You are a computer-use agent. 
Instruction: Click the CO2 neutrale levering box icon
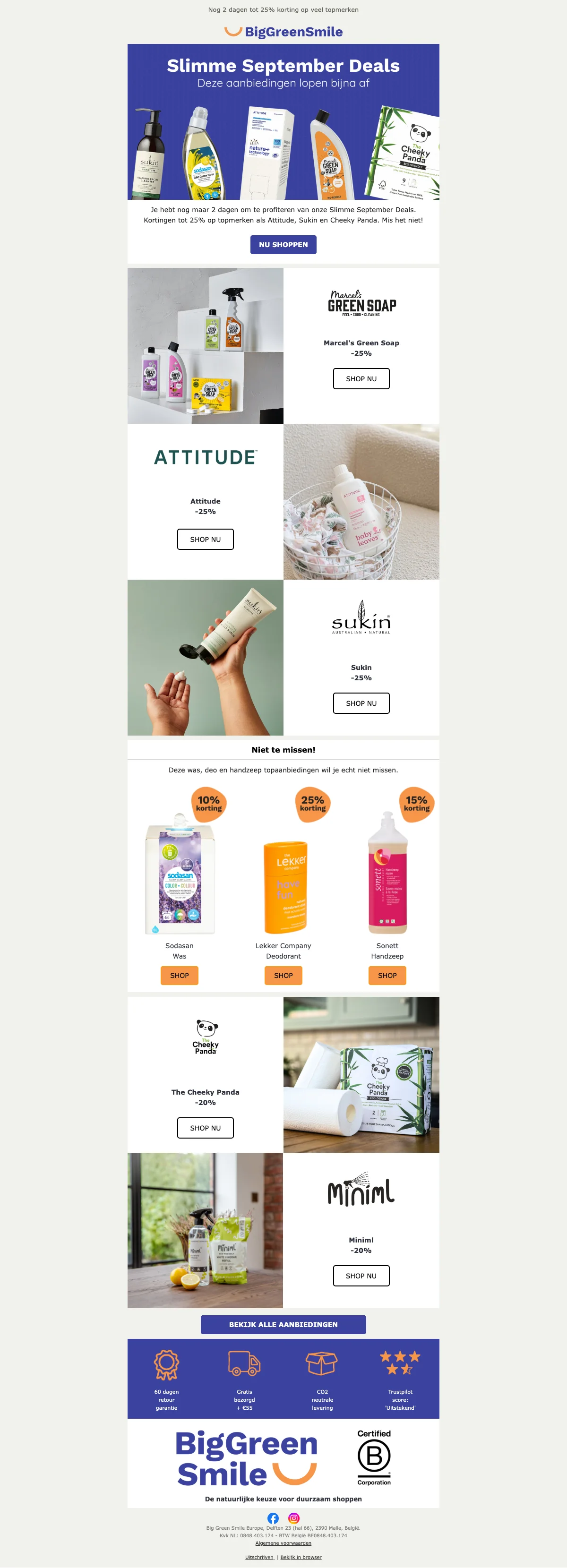point(322,1363)
